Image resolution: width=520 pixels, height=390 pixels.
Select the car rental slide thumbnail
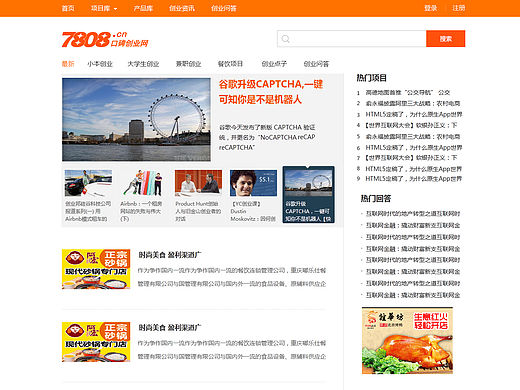(88, 183)
